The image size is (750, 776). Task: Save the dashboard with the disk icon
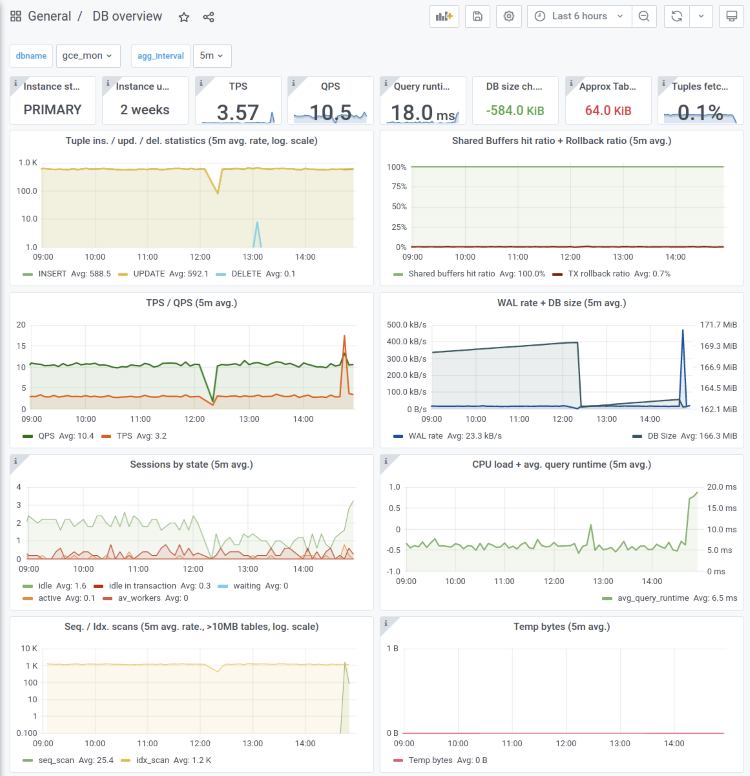[x=478, y=17]
